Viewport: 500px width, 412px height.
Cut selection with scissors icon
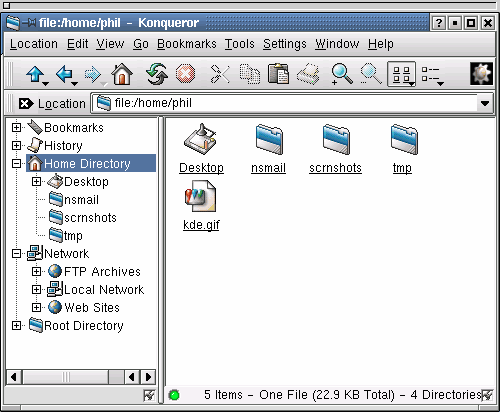220,74
